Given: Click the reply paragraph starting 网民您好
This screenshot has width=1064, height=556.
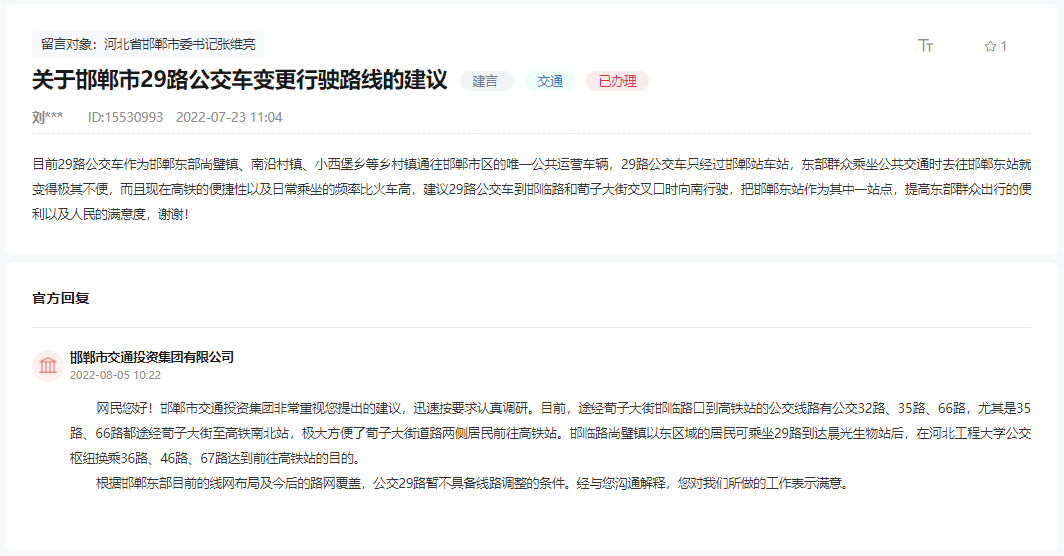Looking at the screenshot, I should 550,433.
